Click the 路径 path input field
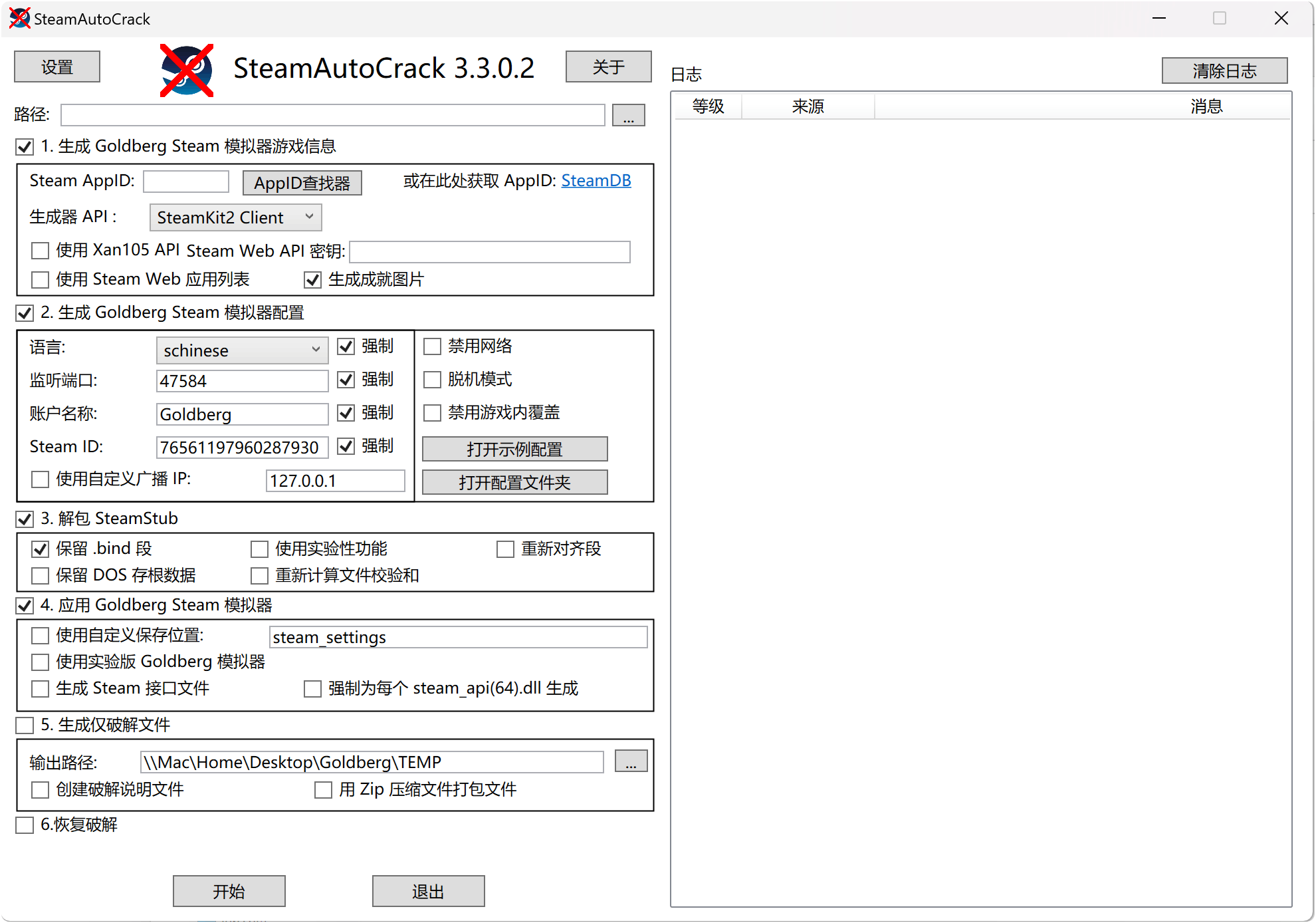Screen dimensions: 1316x923 click(333, 114)
